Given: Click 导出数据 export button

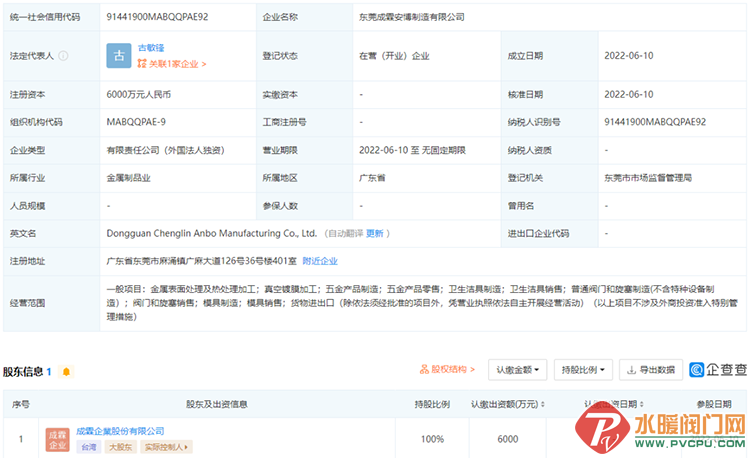Looking at the screenshot, I should click(651, 370).
